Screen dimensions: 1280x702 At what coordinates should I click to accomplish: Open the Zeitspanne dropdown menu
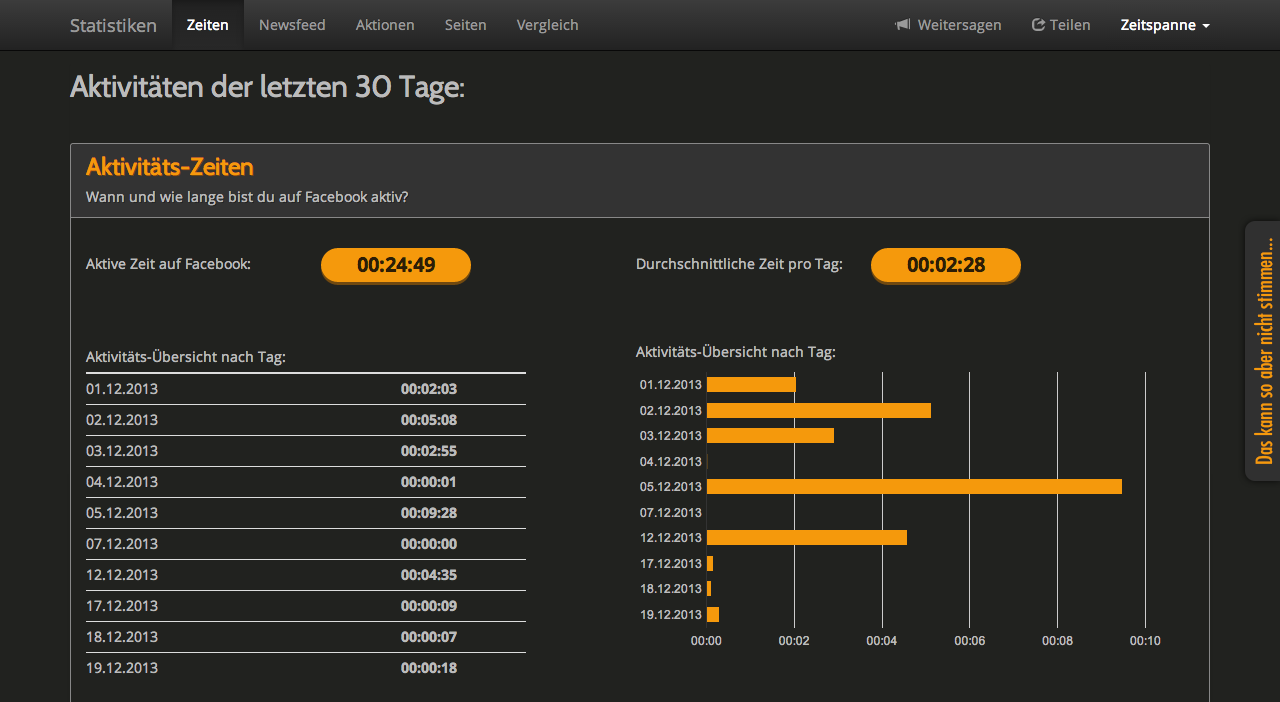click(1164, 25)
